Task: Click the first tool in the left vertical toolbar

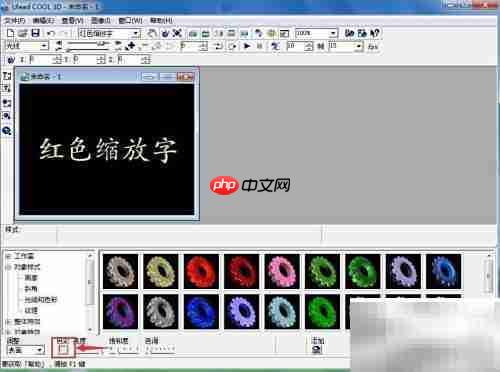Action: pyautogui.click(x=7, y=76)
